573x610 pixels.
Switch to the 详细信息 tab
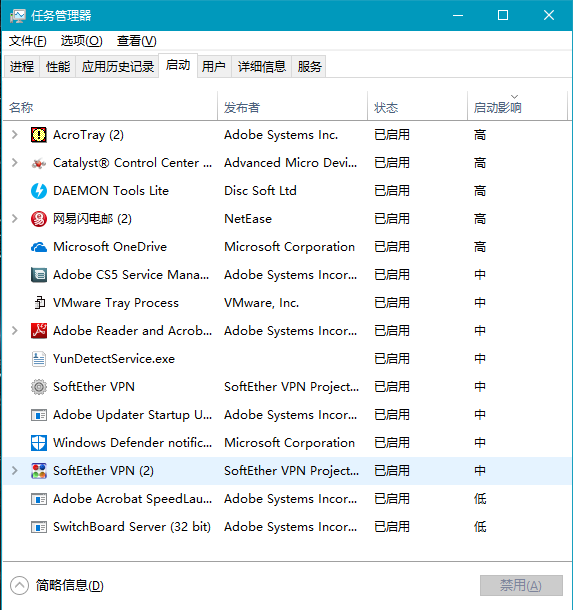click(x=261, y=67)
